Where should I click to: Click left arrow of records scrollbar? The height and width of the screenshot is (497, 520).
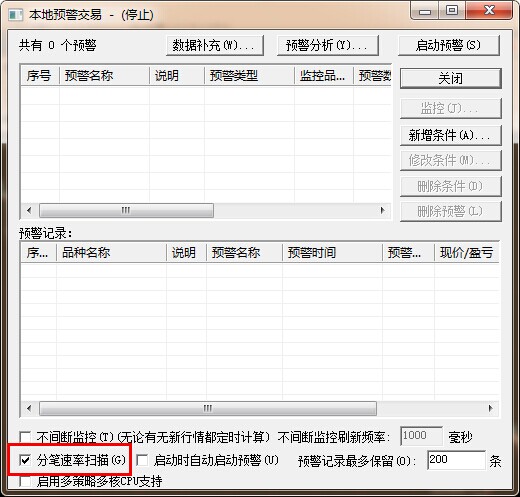click(x=29, y=408)
